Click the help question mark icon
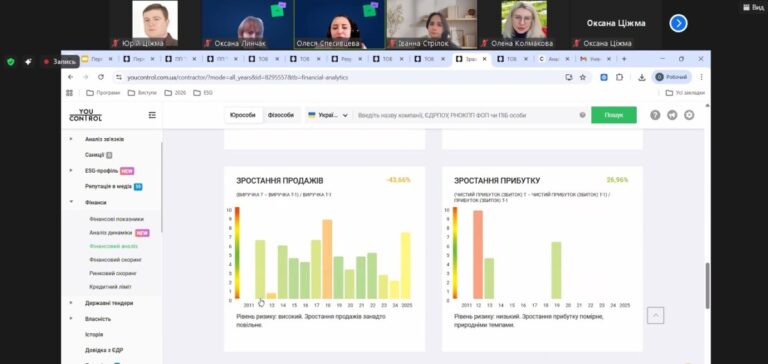The width and height of the screenshot is (768, 364). click(655, 115)
